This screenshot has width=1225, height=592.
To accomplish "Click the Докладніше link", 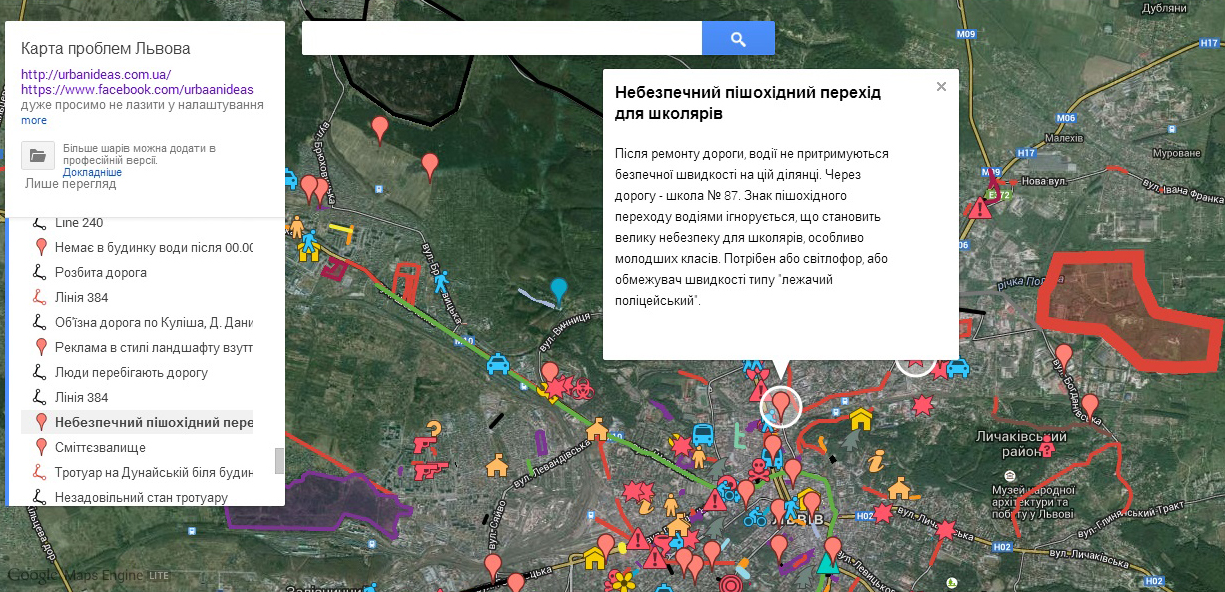I will (x=92, y=172).
